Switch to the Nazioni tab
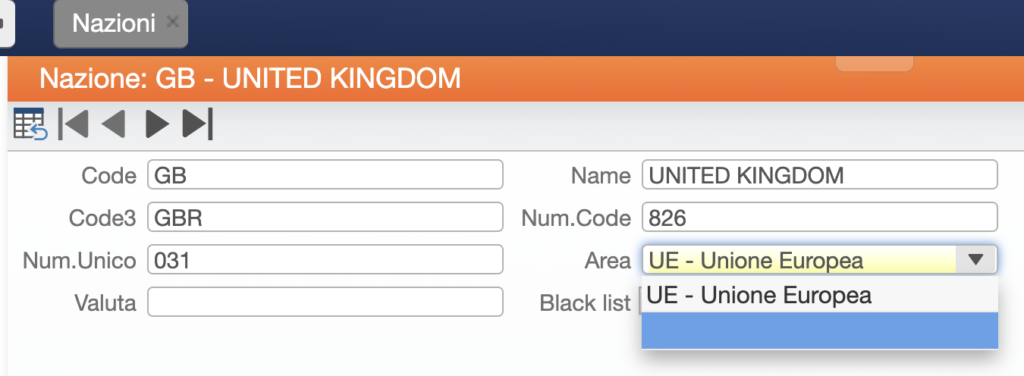The width and height of the screenshot is (1024, 376). click(x=121, y=24)
